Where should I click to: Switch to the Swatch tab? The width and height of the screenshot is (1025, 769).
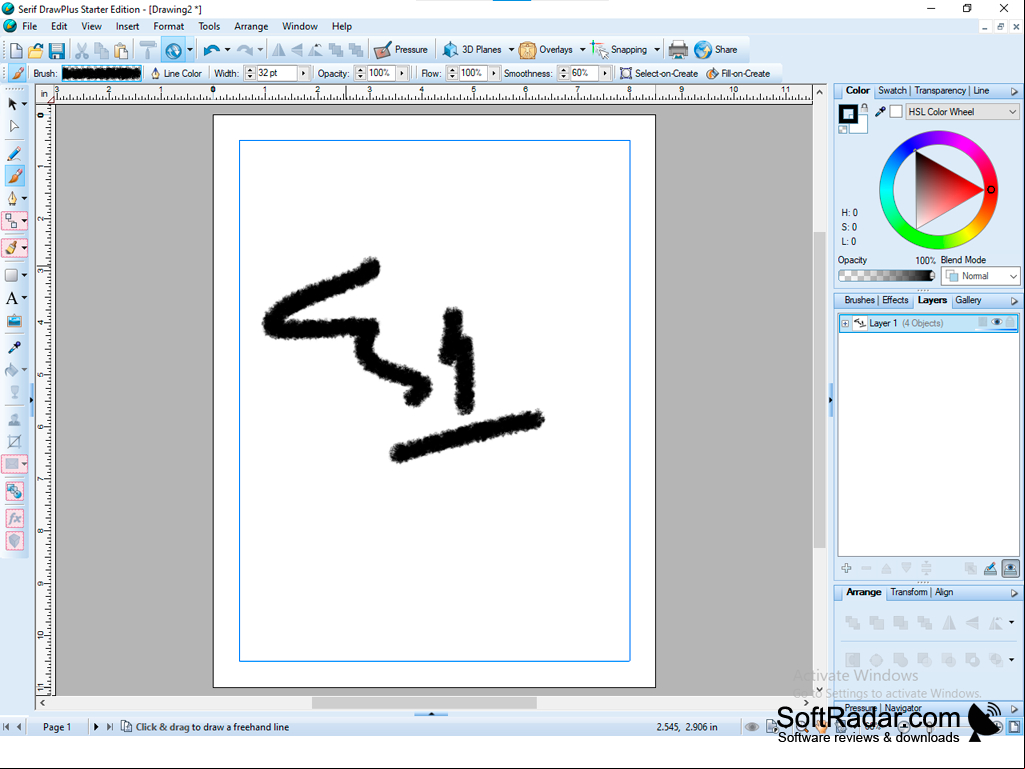pyautogui.click(x=892, y=90)
